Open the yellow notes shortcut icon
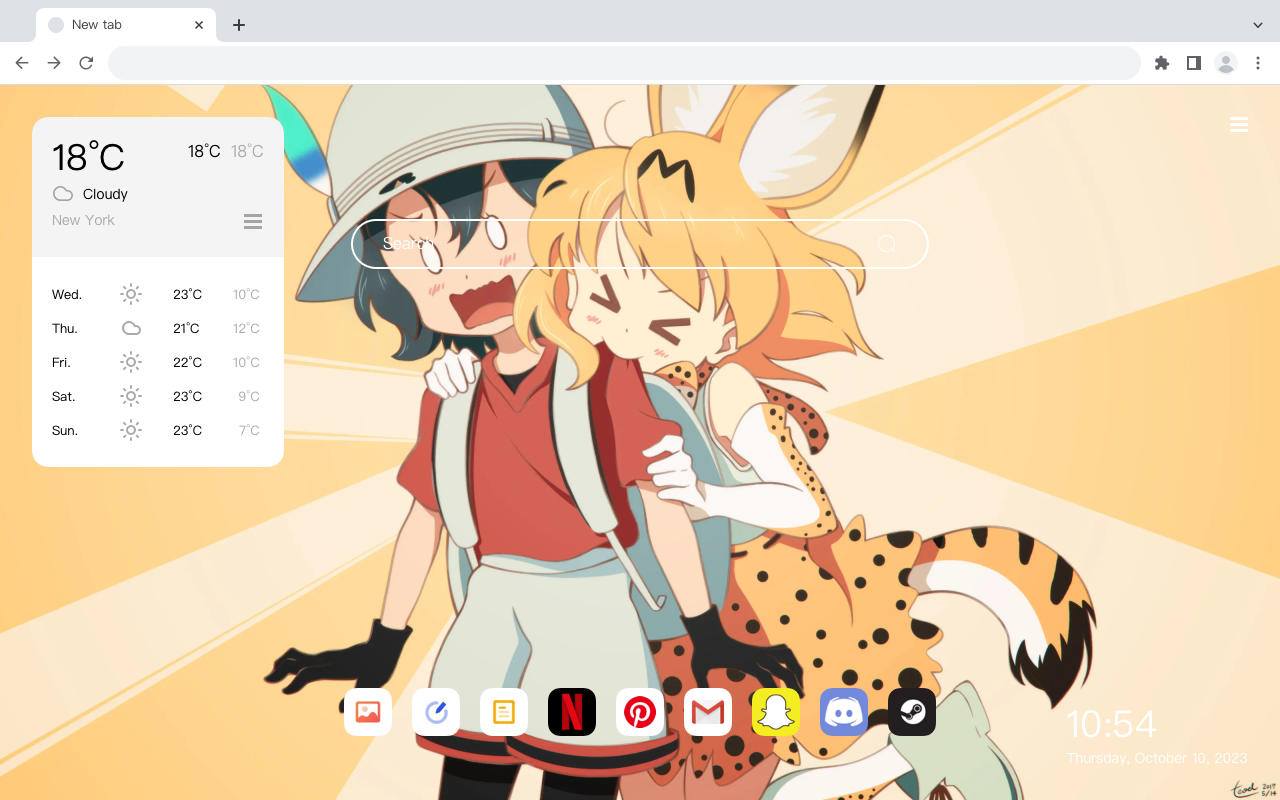 [504, 712]
